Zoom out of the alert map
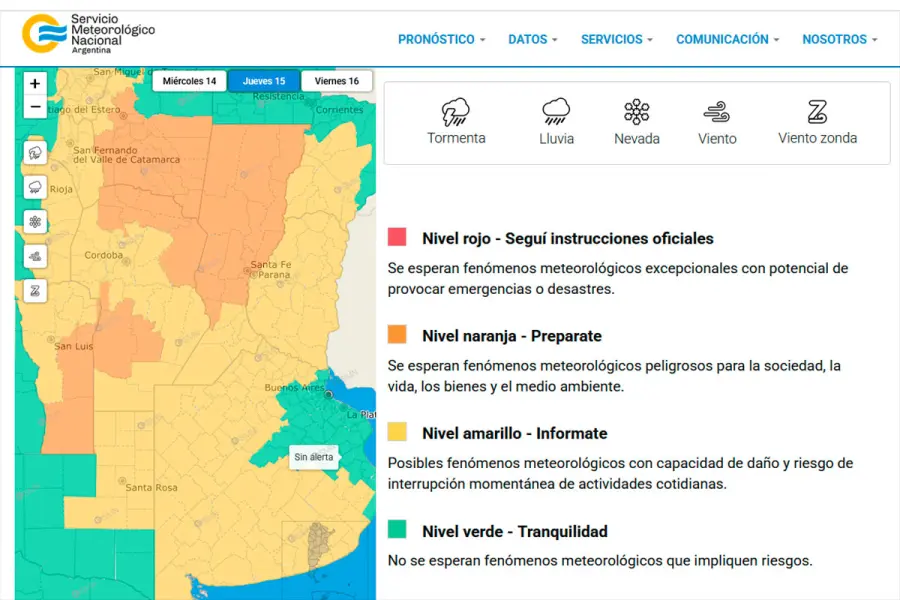900x600 pixels. click(x=35, y=107)
